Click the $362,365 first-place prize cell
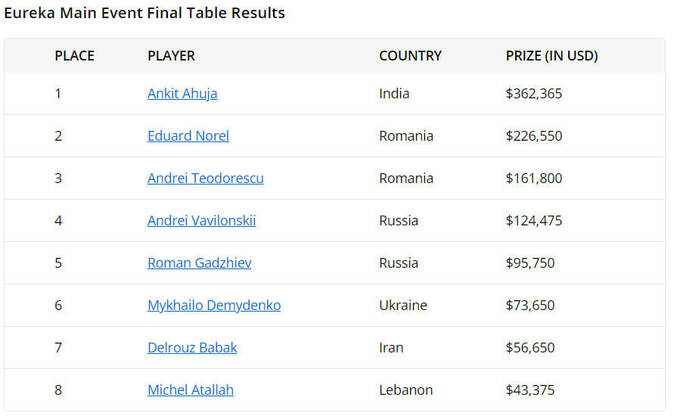 pos(534,94)
